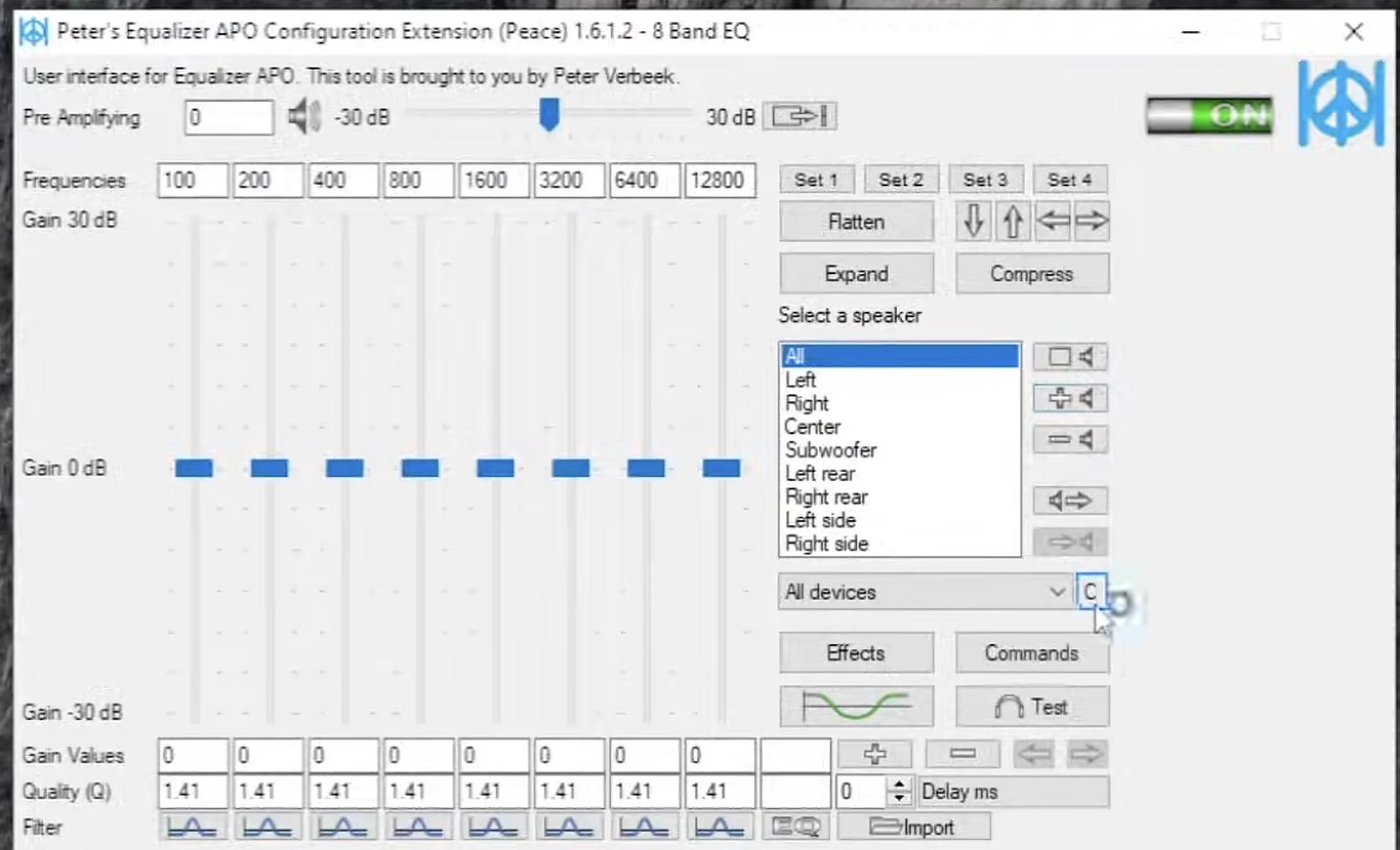
Task: Click the plus add band button
Action: click(x=875, y=754)
